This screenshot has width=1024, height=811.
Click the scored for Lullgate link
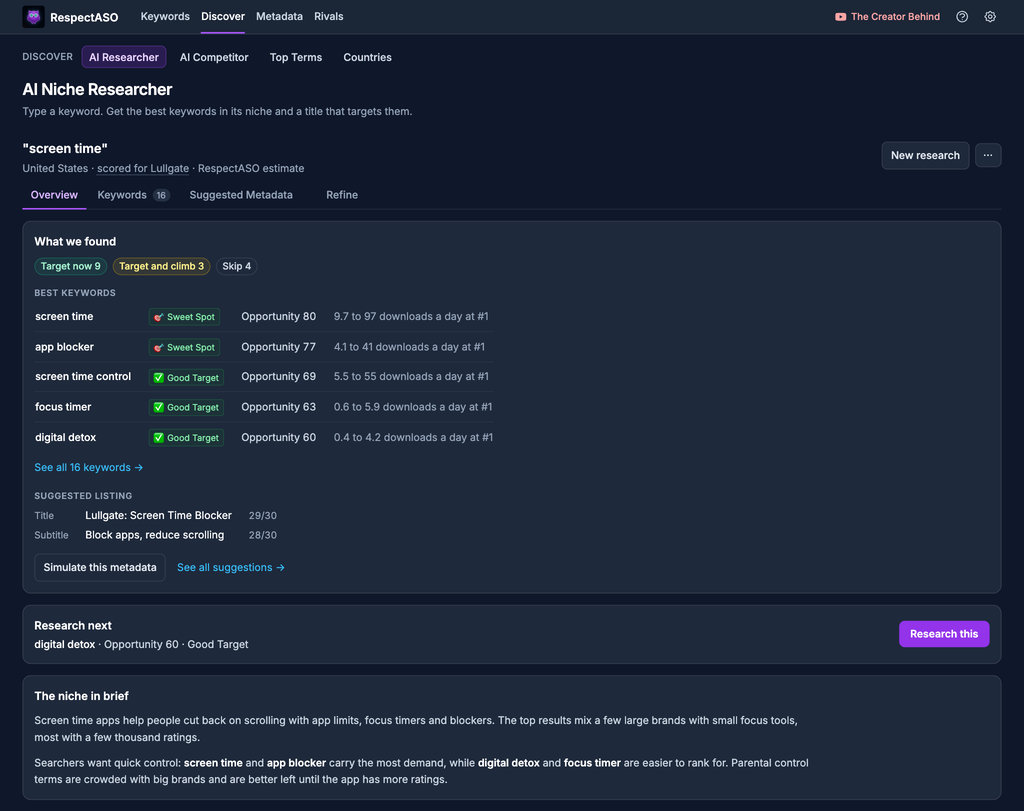click(143, 168)
